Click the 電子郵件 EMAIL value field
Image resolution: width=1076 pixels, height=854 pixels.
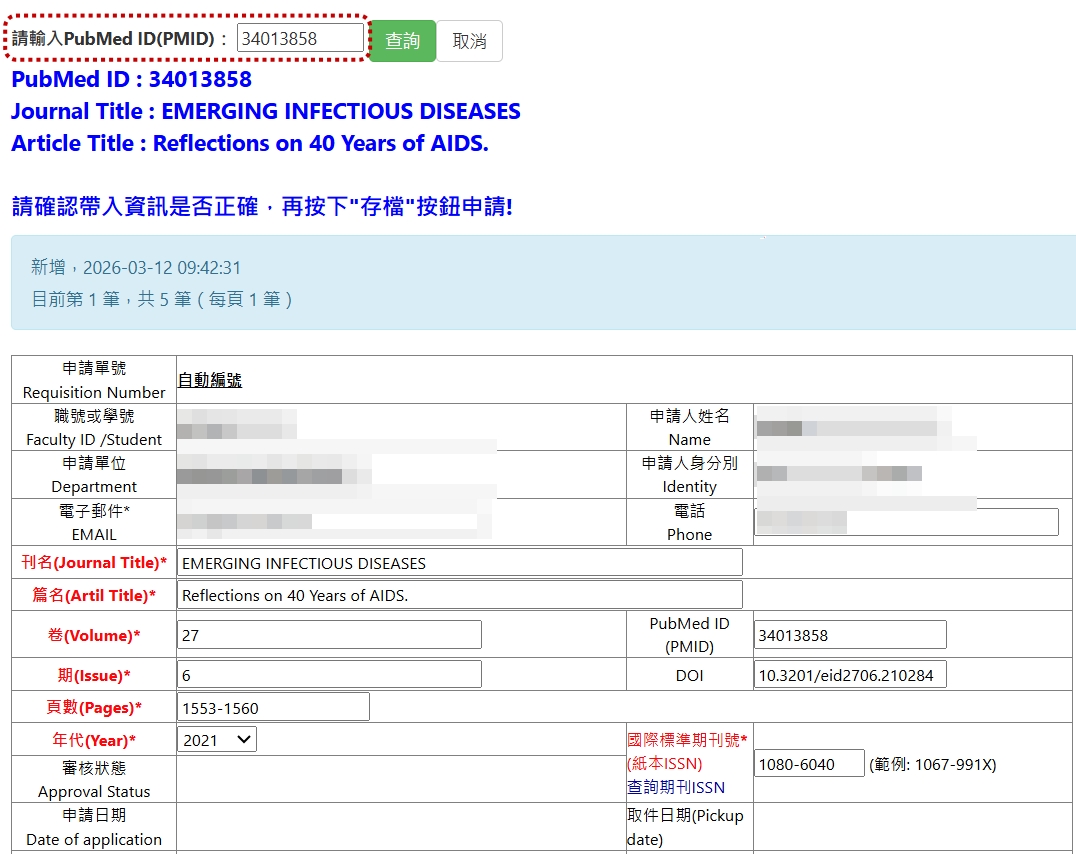tap(330, 522)
